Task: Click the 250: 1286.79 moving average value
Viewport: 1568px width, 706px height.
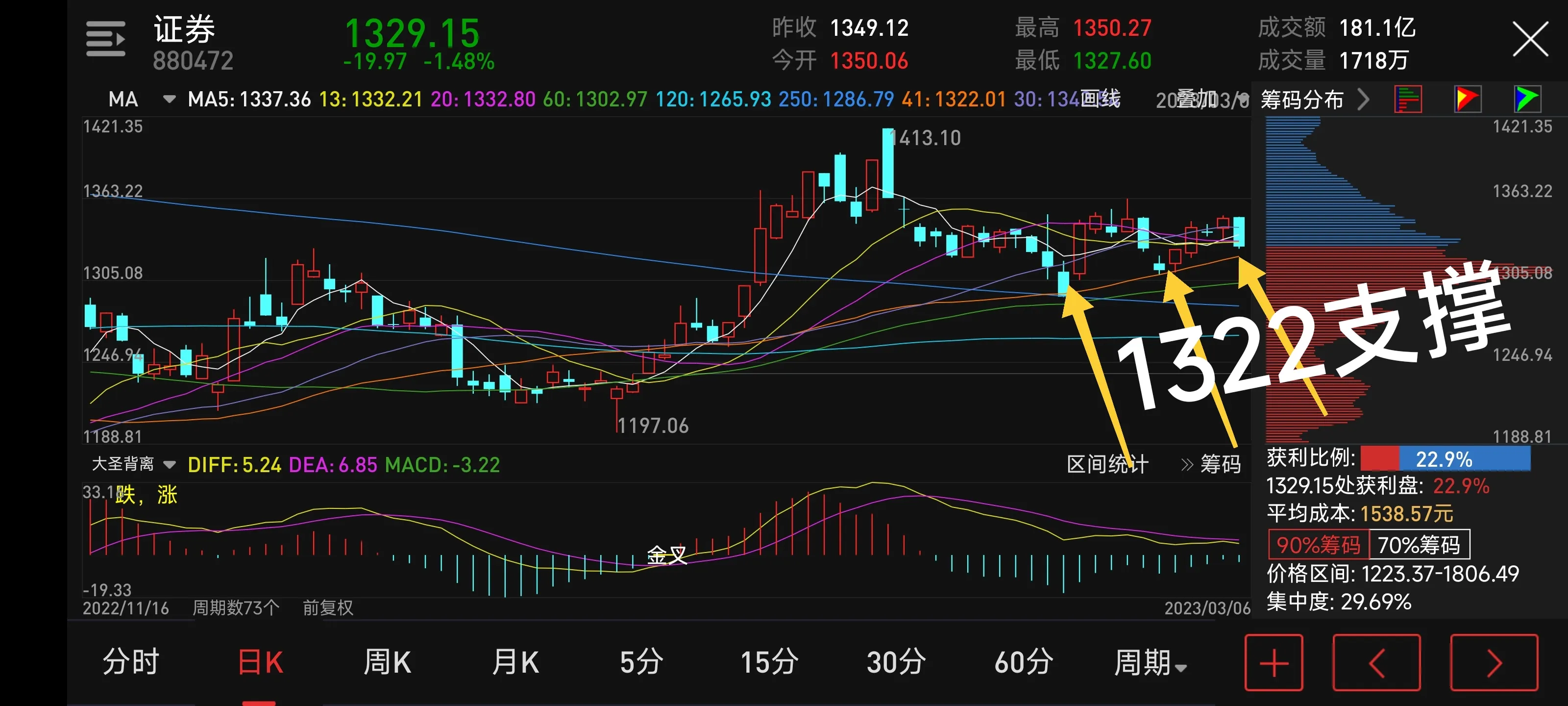Action: pyautogui.click(x=836, y=100)
